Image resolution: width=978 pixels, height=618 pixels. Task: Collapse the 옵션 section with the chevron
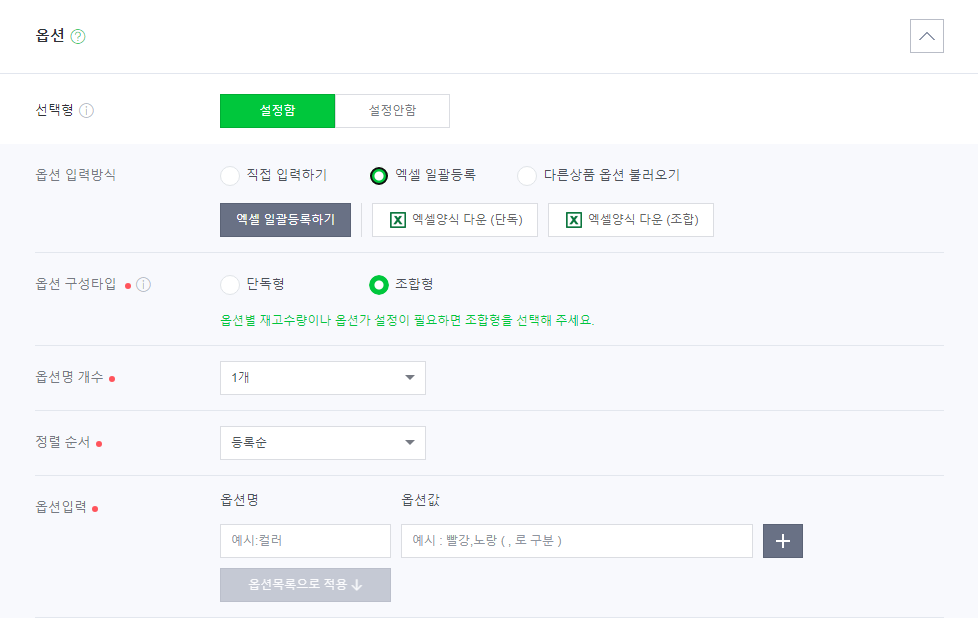coord(926,35)
